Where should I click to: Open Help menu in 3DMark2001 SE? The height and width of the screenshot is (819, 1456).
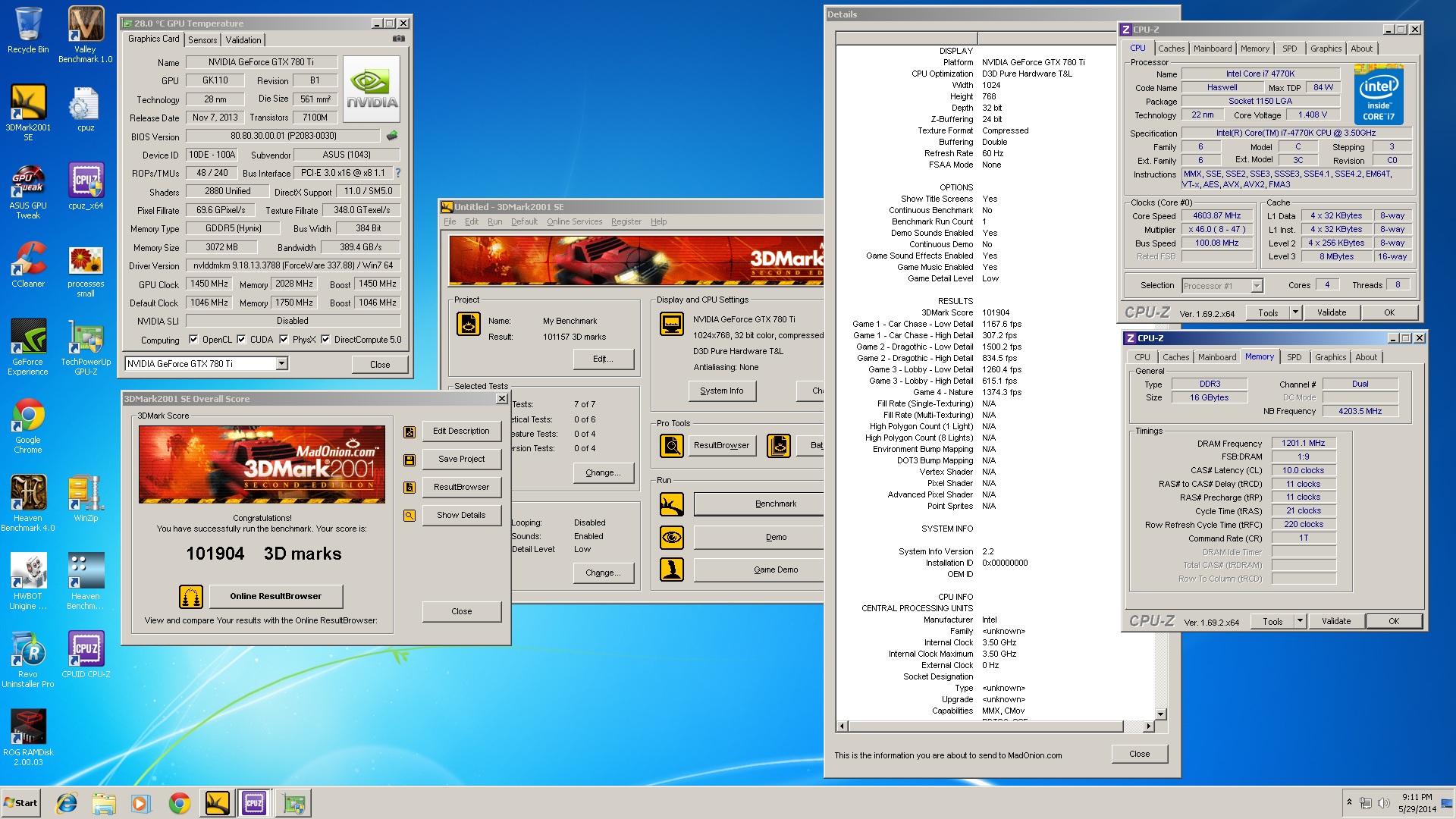pos(659,221)
